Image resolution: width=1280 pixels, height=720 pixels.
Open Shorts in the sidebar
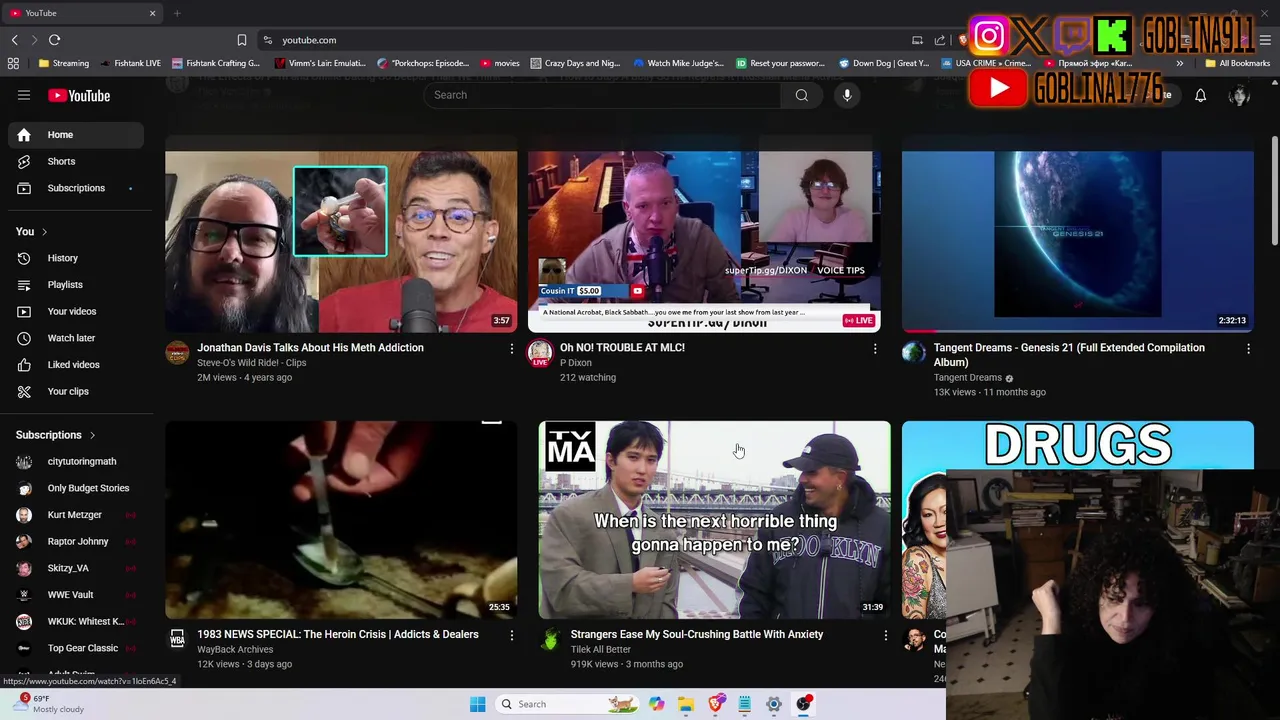[x=76, y=161]
